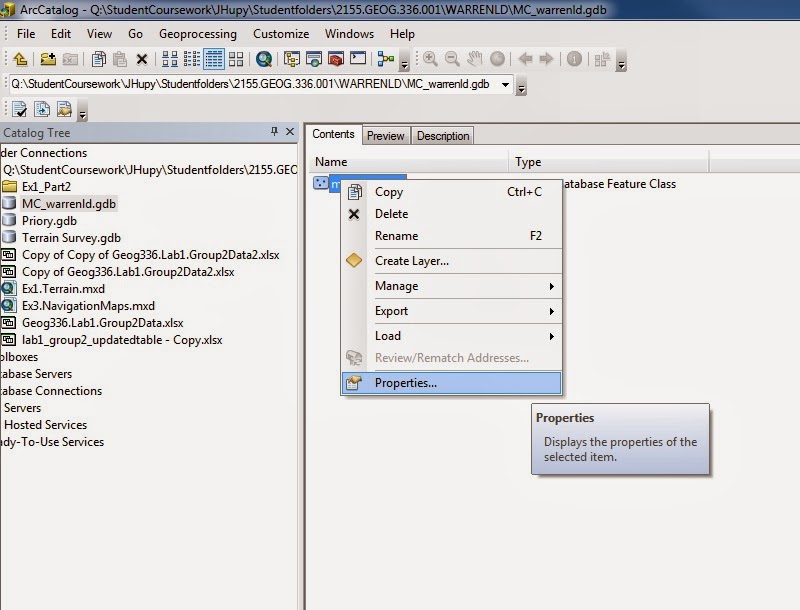The image size is (800, 610).
Task: Open Location toolbar options dropdown
Action: 521,85
